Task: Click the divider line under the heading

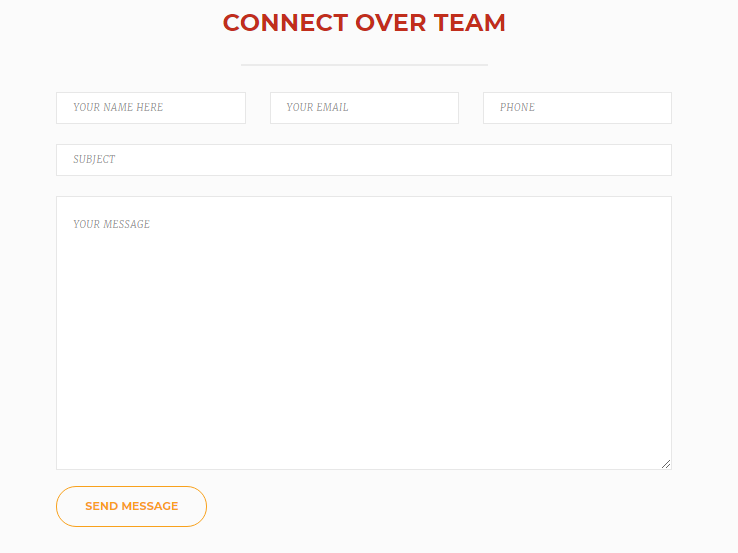Action: click(364, 65)
